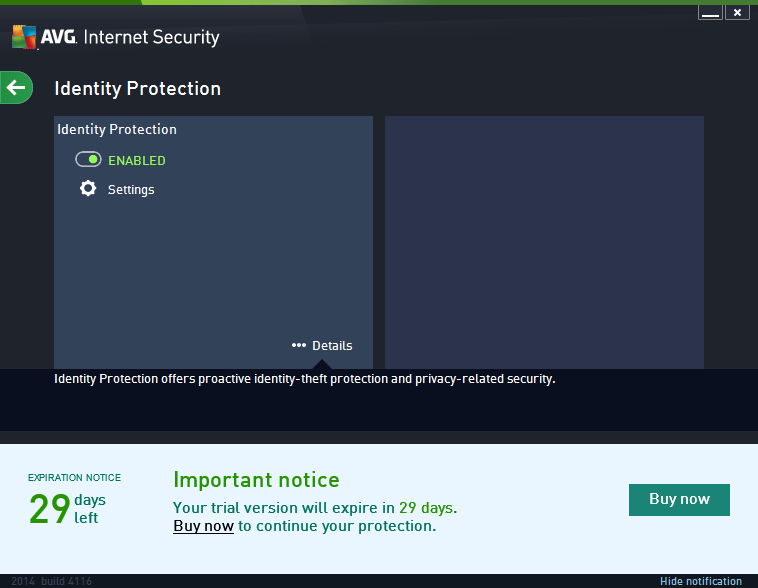Image resolution: width=758 pixels, height=588 pixels.
Task: Click the Settings gear icon
Action: pos(88,189)
